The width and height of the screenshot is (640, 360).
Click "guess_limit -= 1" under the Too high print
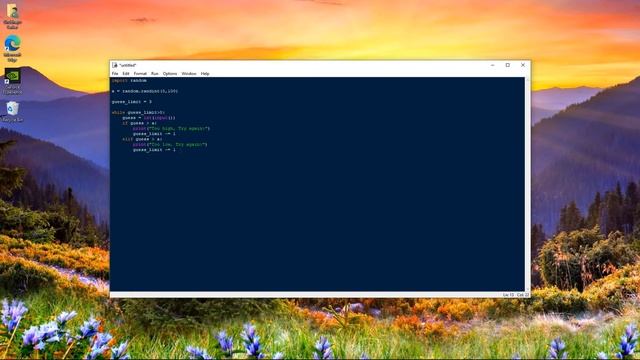[x=154, y=134]
